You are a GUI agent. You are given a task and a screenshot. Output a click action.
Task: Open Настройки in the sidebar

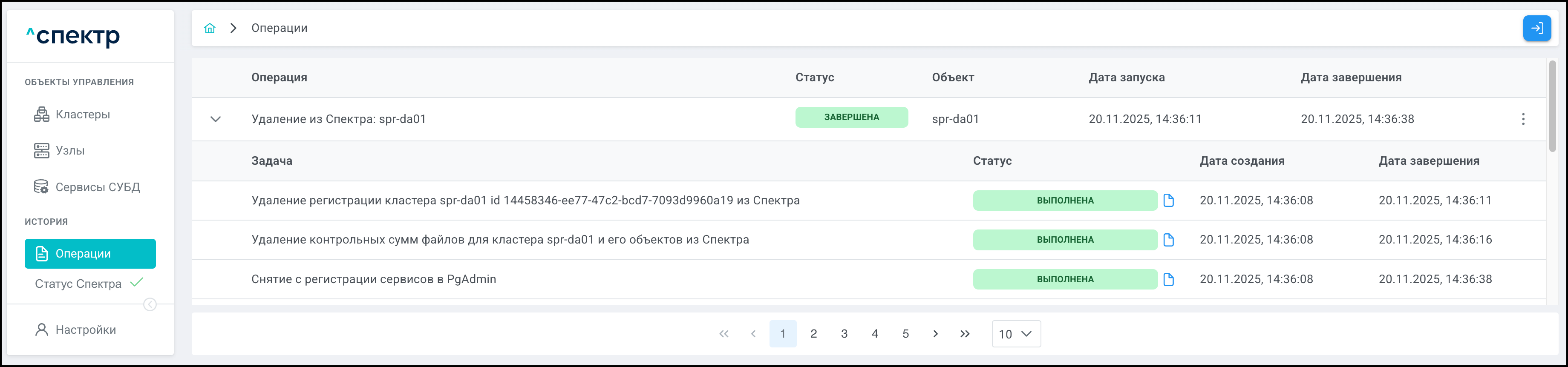click(x=85, y=330)
